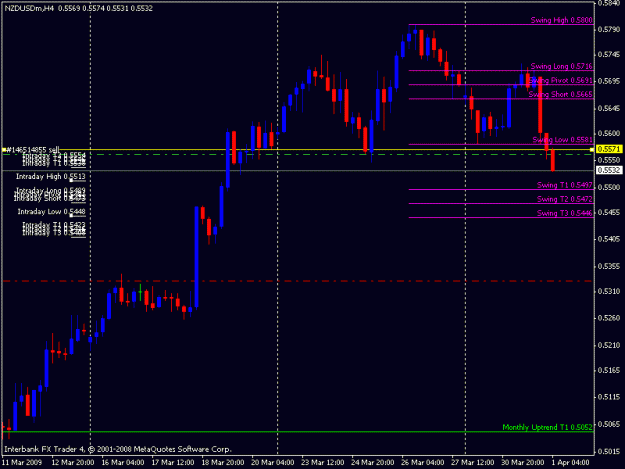Click the 12 Mar 20:00 time label
625x469 pixels.
73,462
